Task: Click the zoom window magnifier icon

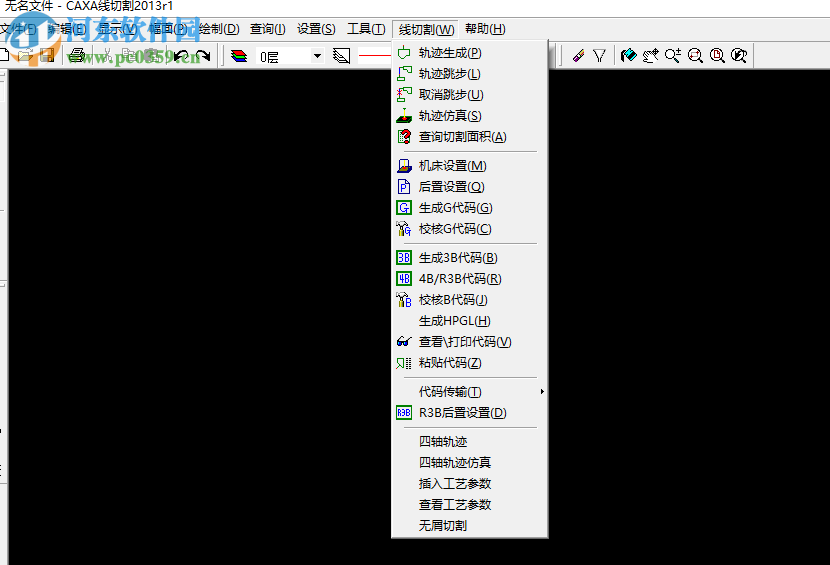Action: [695, 55]
